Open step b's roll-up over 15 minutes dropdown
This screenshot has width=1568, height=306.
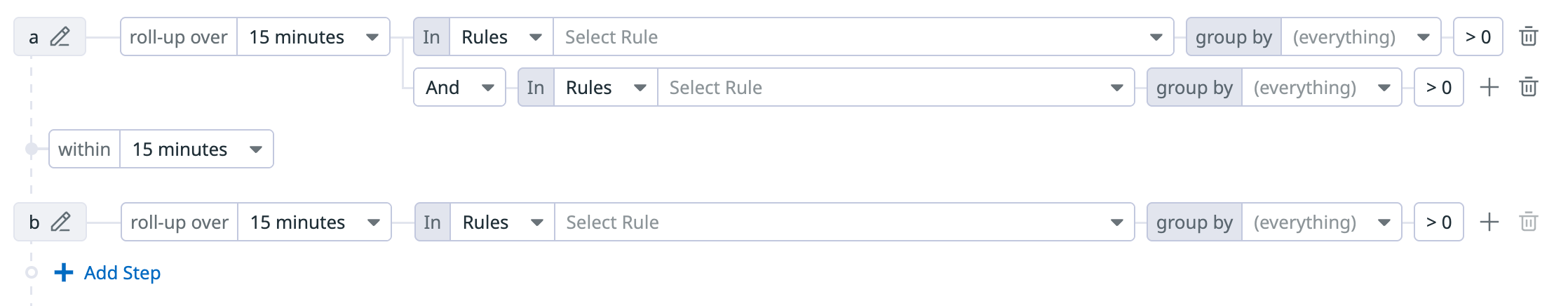[x=314, y=222]
